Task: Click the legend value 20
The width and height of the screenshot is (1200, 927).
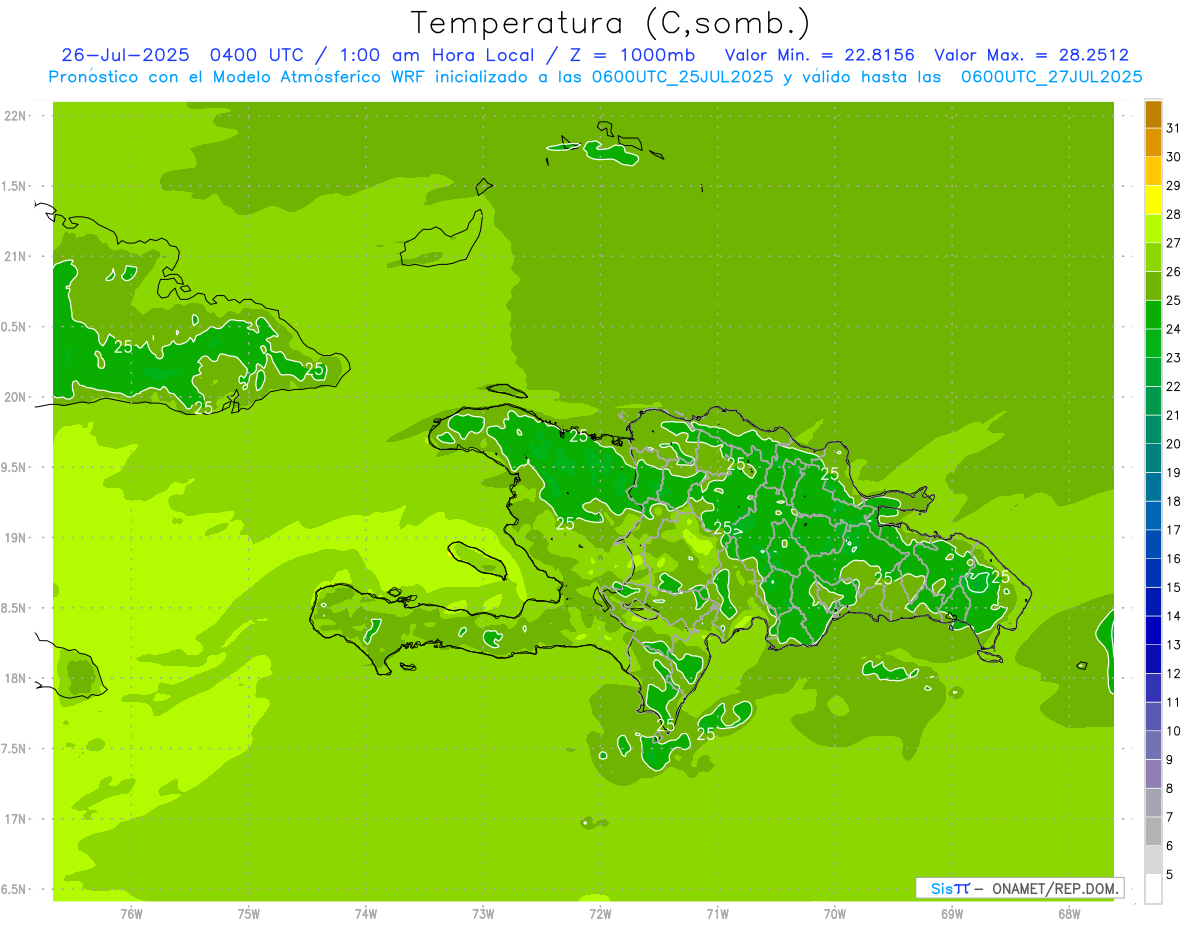Action: coord(1174,444)
